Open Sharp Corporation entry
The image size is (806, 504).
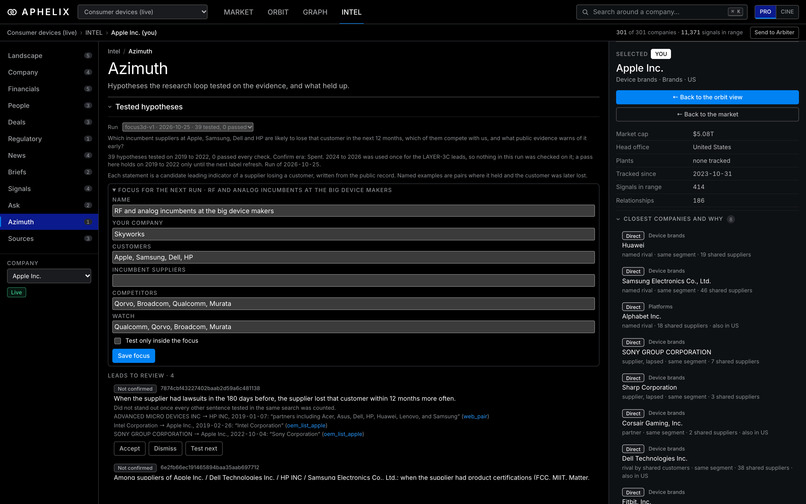649,388
